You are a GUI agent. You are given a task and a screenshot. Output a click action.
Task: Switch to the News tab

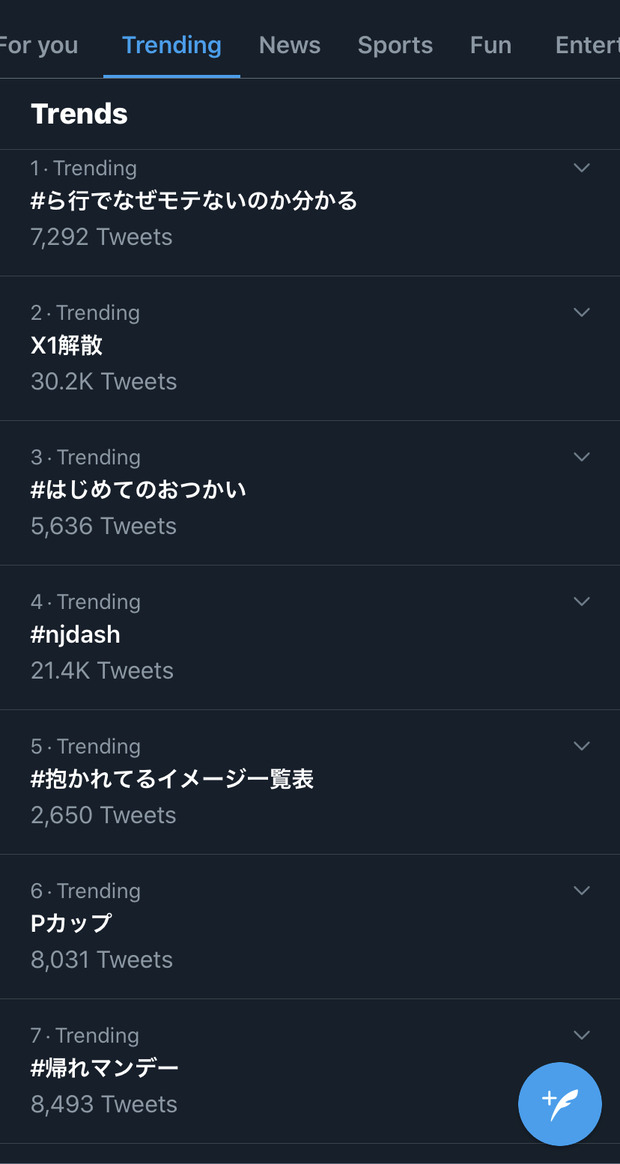(290, 45)
